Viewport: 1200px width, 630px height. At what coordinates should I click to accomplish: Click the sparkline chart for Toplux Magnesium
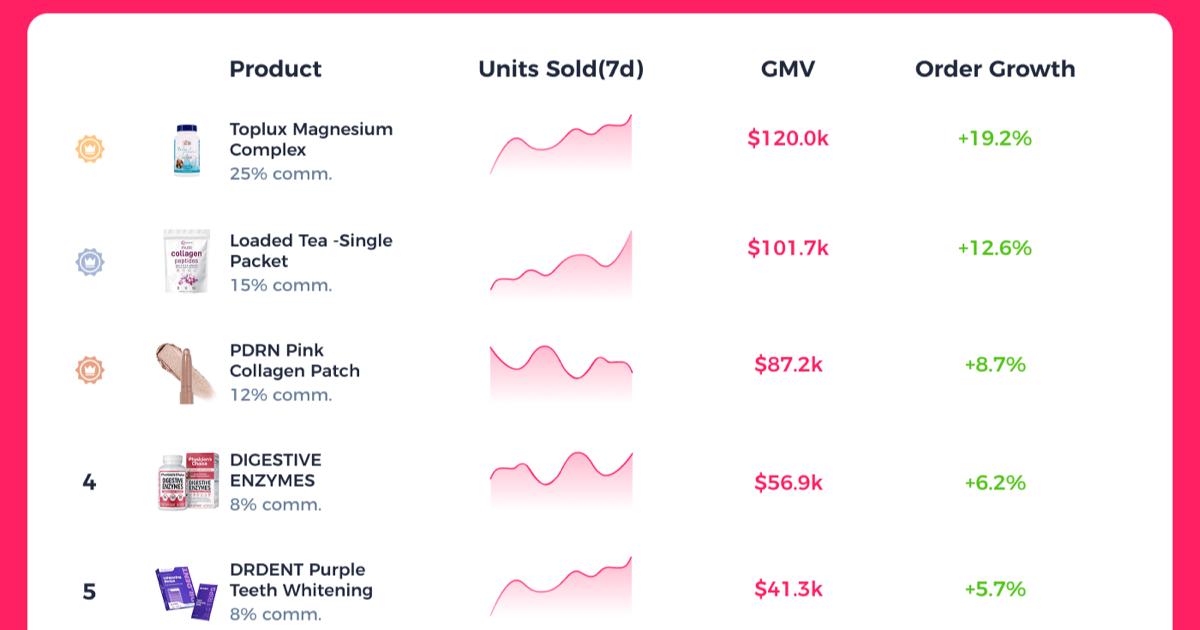pos(561,146)
